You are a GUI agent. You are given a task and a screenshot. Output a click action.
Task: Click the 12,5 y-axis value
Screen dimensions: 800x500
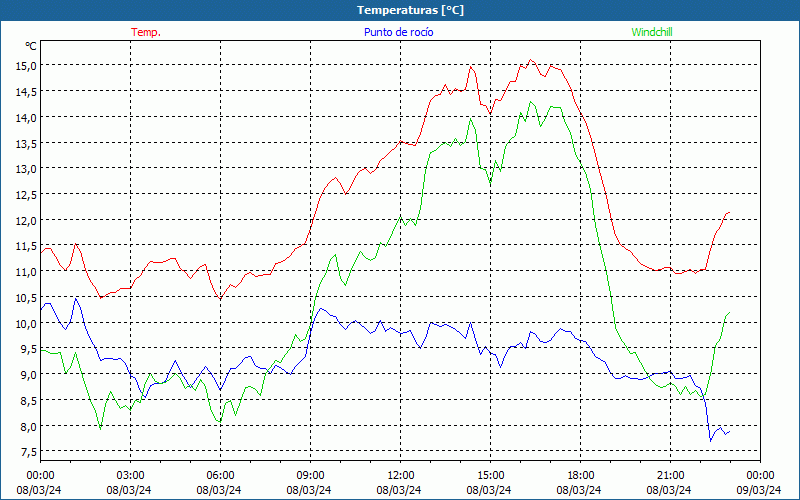coord(26,195)
